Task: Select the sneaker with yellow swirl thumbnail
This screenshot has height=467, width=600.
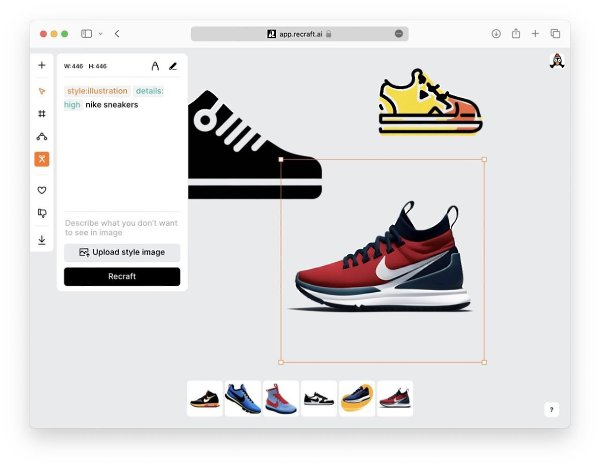Action: (357, 398)
